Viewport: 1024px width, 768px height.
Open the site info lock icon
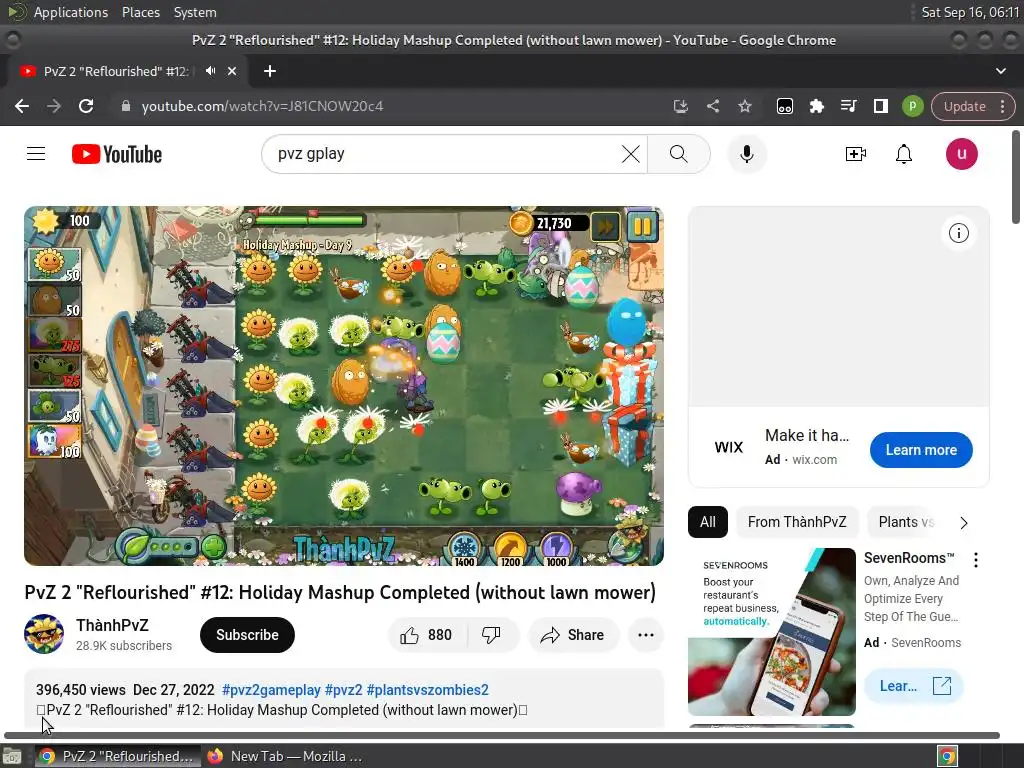[126, 106]
